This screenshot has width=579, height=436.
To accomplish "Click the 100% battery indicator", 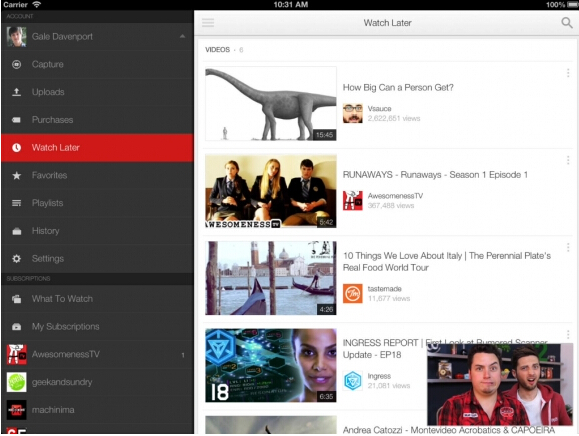I will [x=561, y=5].
